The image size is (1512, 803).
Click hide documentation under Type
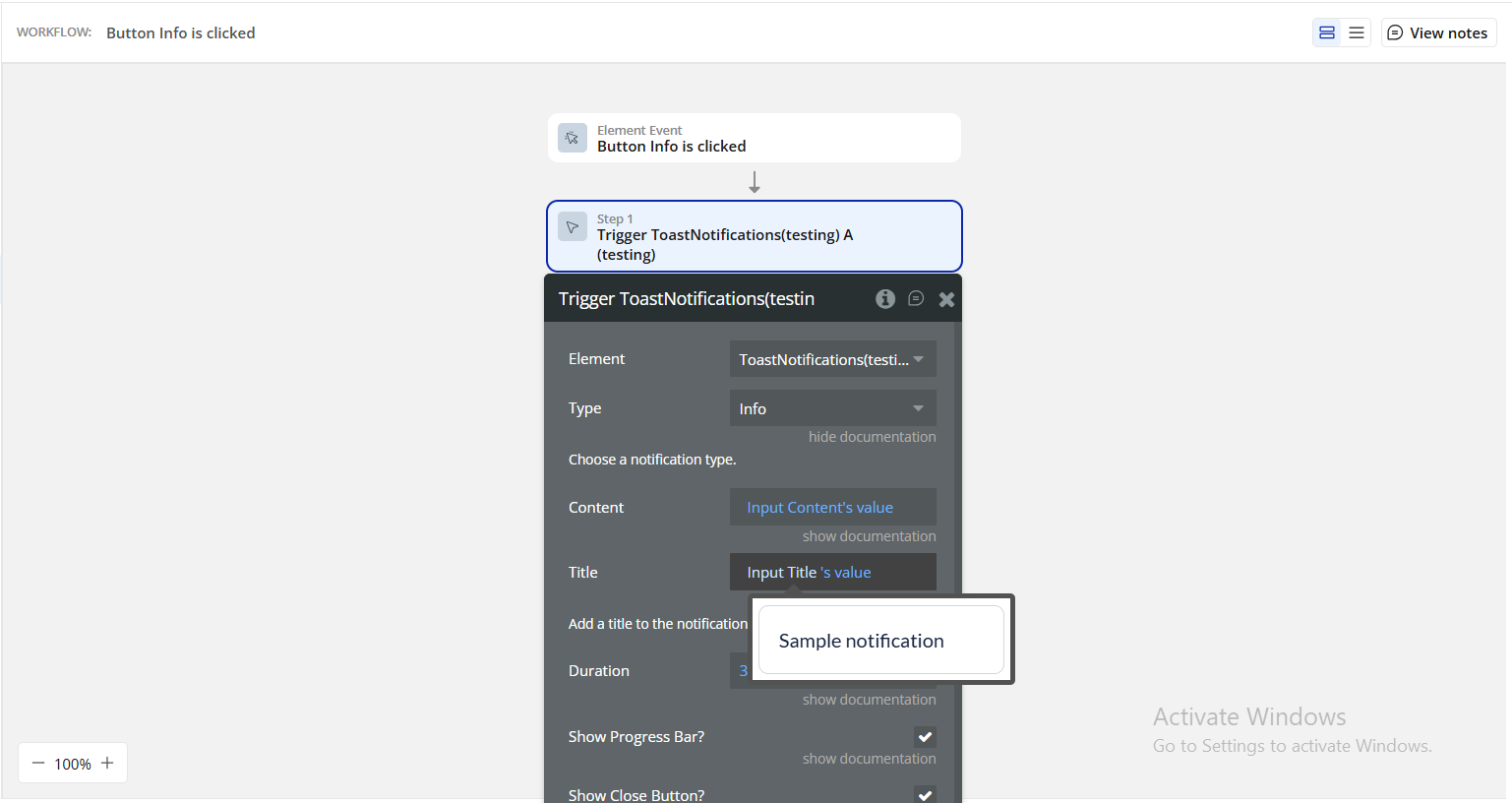(x=872, y=437)
